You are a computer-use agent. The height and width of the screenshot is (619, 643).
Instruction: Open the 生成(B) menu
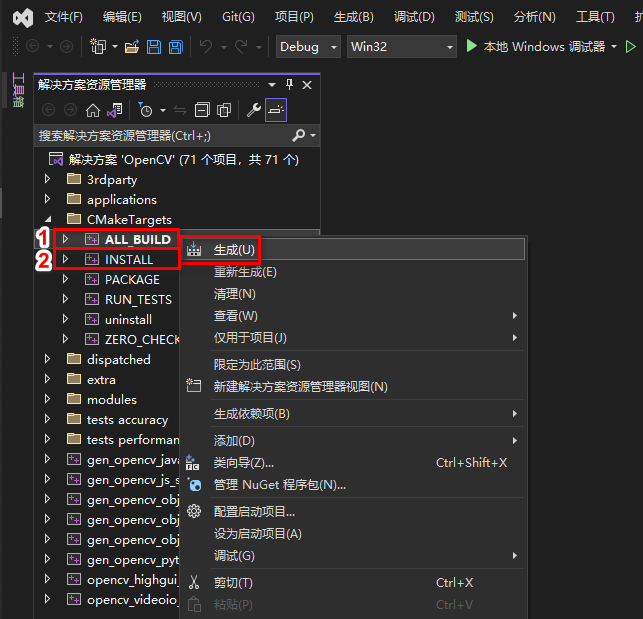pos(353,17)
